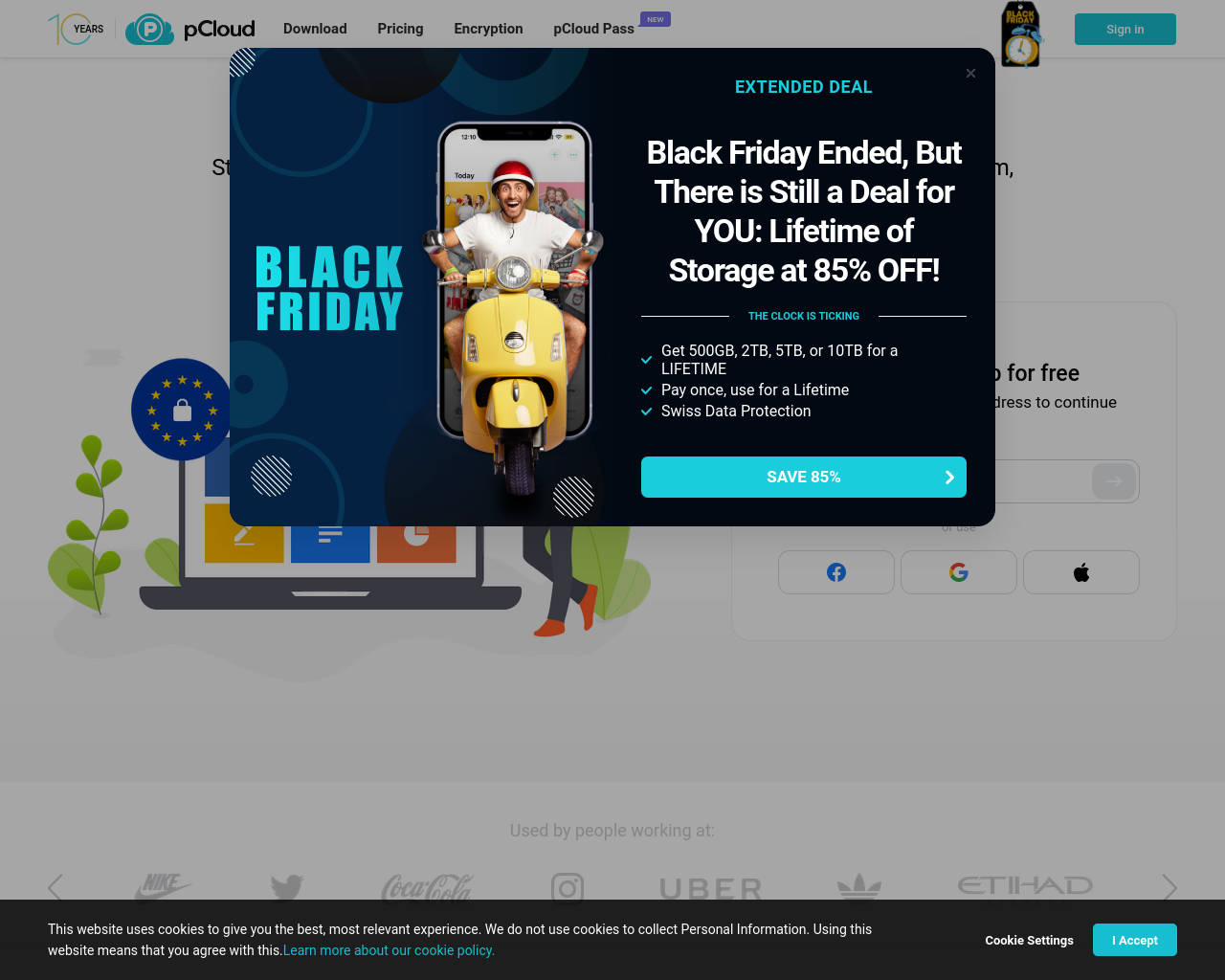Click the pCloud logo icon
1225x980 pixels.
coord(149,29)
